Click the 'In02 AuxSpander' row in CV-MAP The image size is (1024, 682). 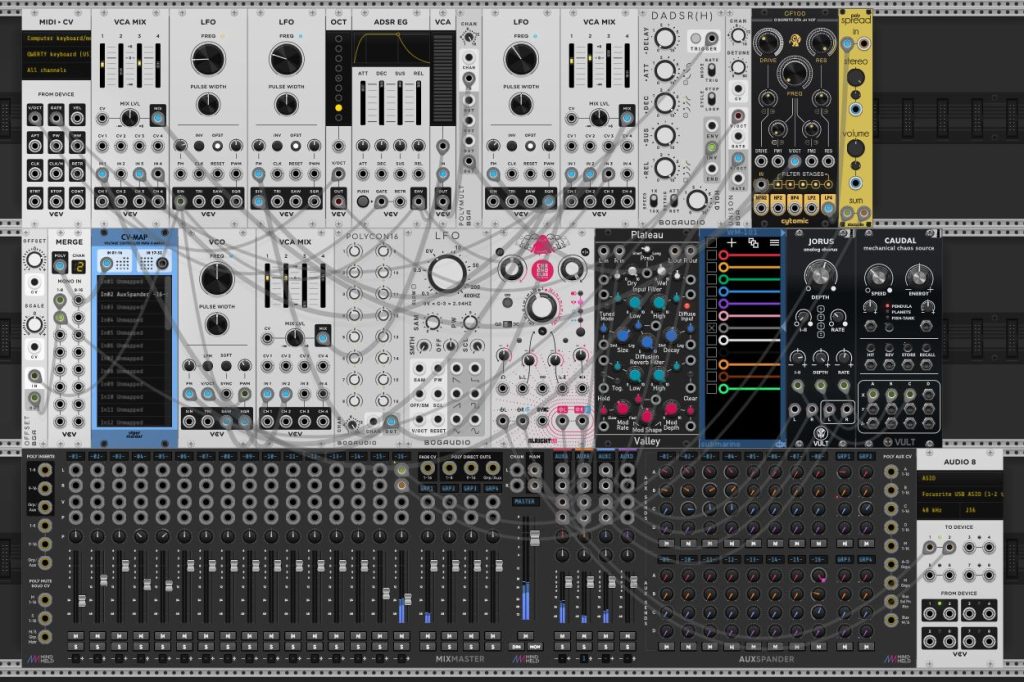click(x=134, y=294)
